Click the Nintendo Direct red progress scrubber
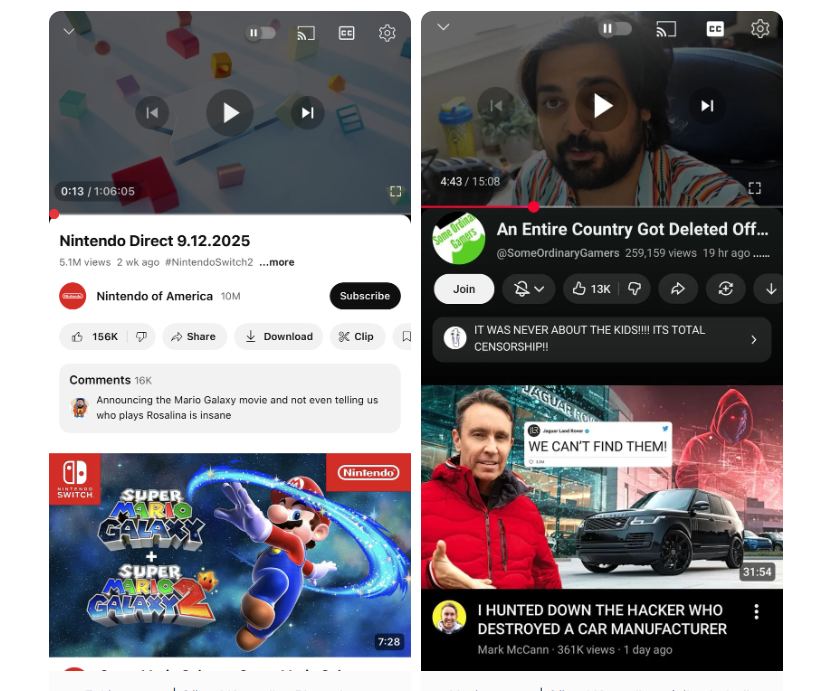The image size is (821, 691). pyautogui.click(x=54, y=214)
